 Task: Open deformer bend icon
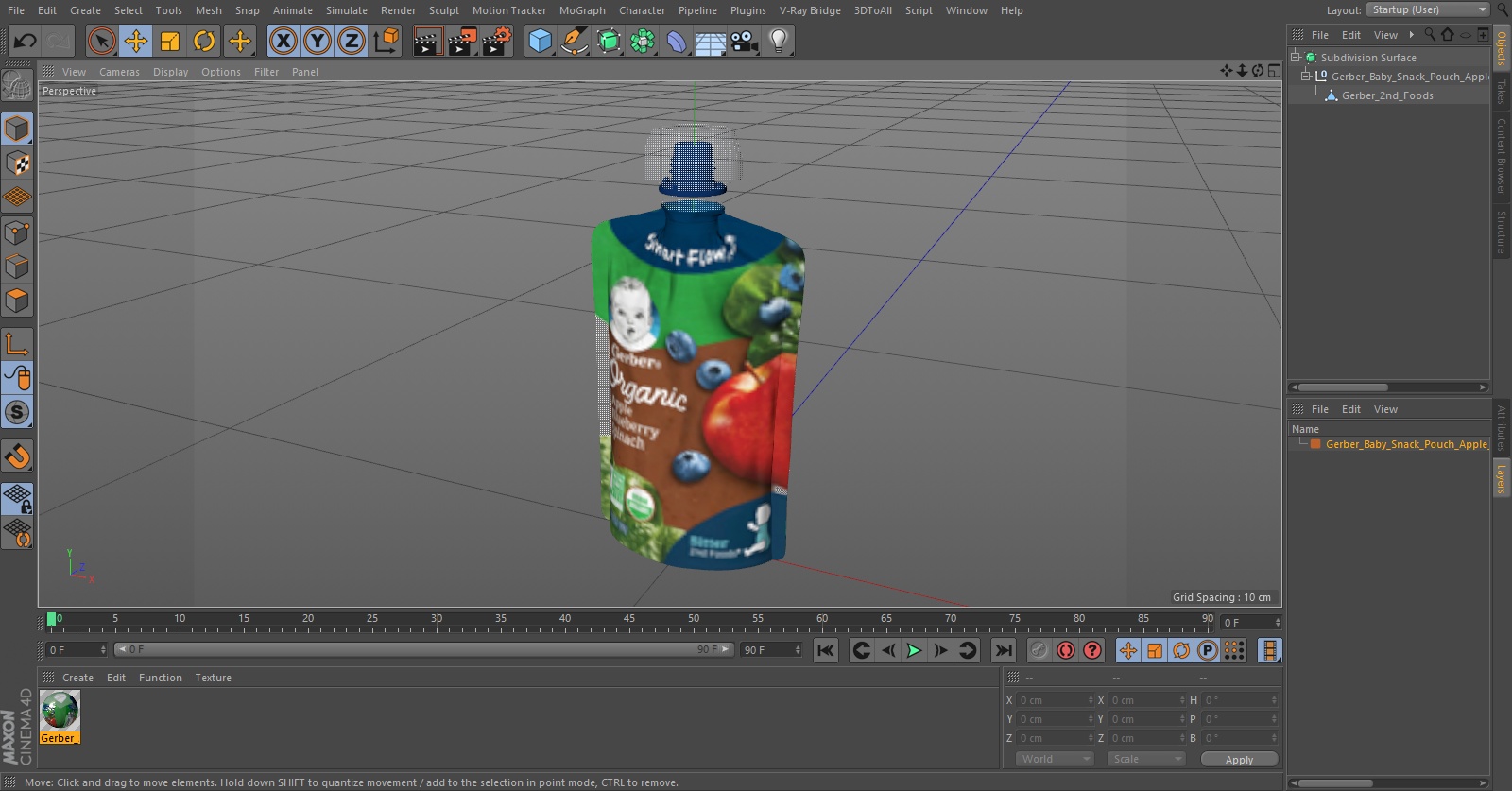(677, 41)
